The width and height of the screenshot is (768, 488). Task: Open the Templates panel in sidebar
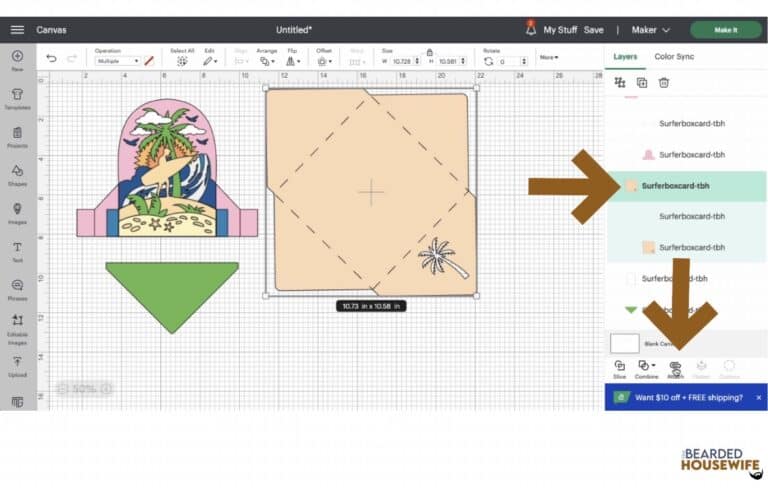pyautogui.click(x=17, y=98)
